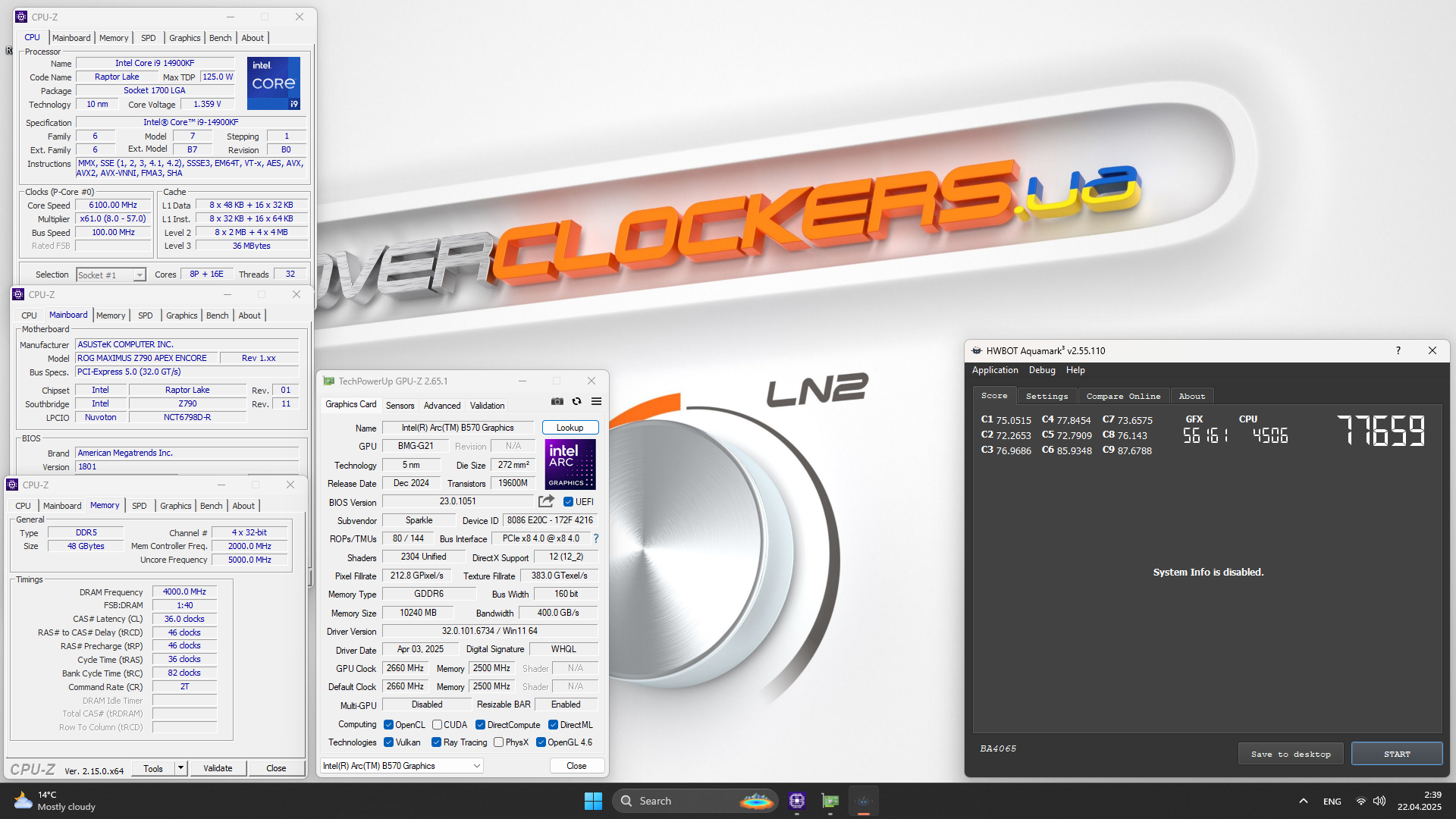
Task: Open the GPU selector dropdown in GPU-Z
Action: coord(401,766)
